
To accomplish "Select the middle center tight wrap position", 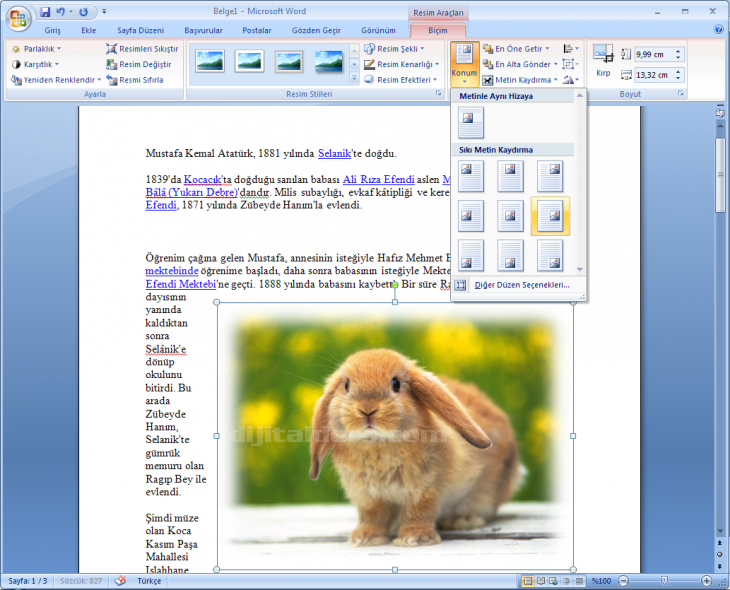I will [510, 216].
